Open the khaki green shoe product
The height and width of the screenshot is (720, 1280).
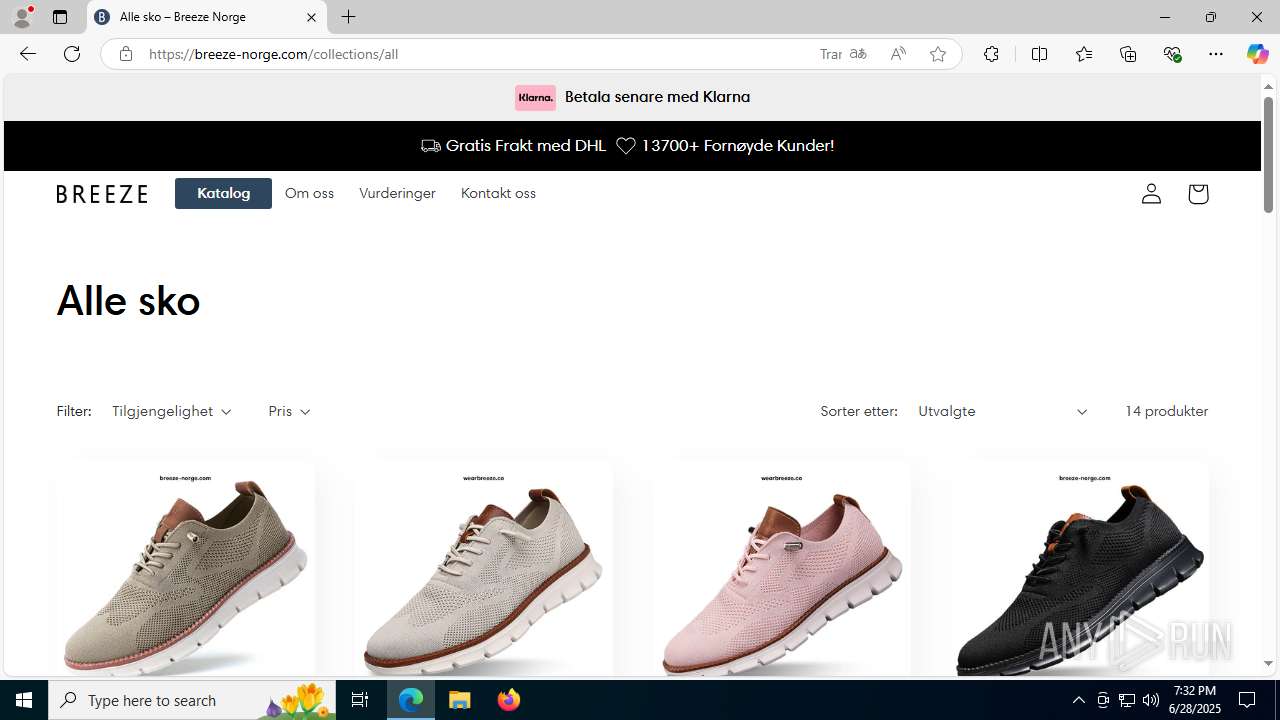tap(186, 568)
